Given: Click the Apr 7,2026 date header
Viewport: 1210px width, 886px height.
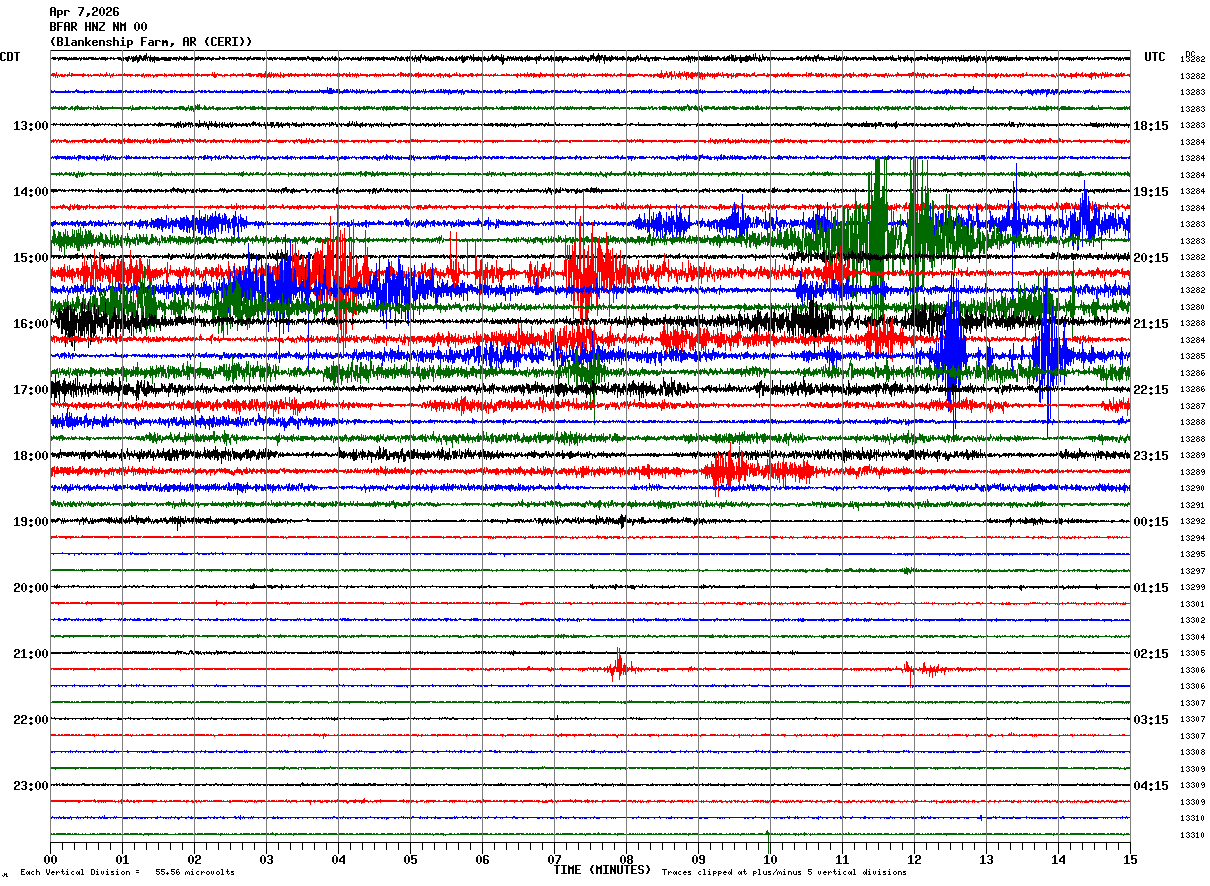Looking at the screenshot, I should [84, 12].
